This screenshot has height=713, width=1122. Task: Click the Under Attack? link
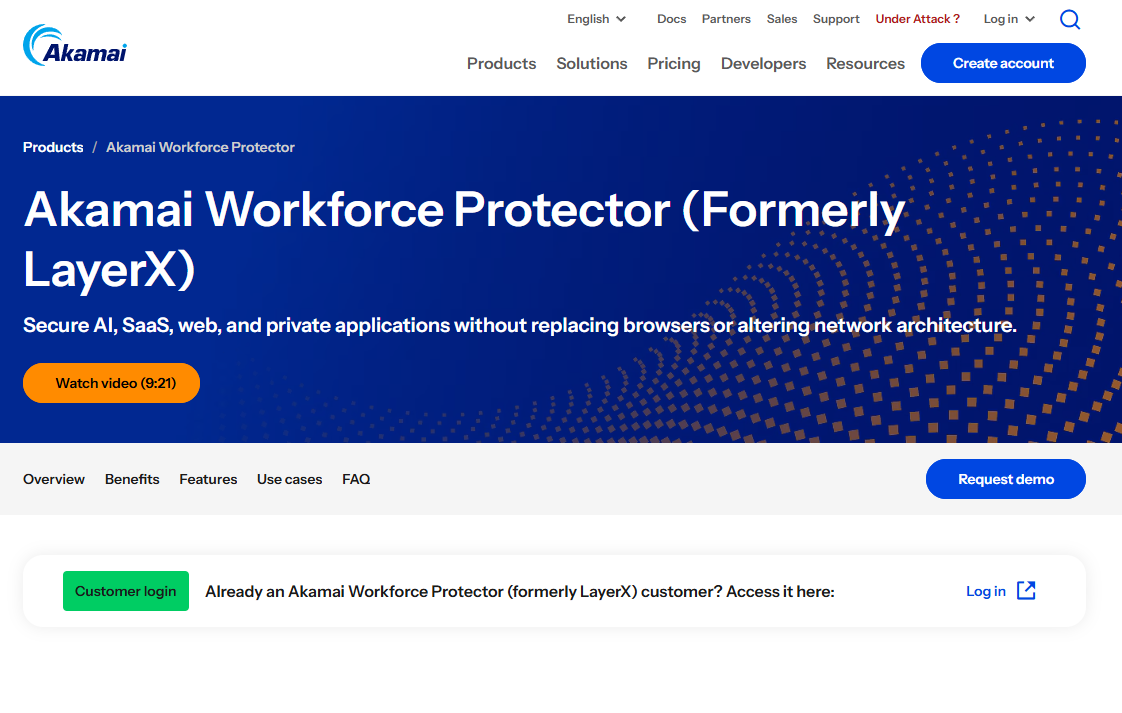coord(917,19)
